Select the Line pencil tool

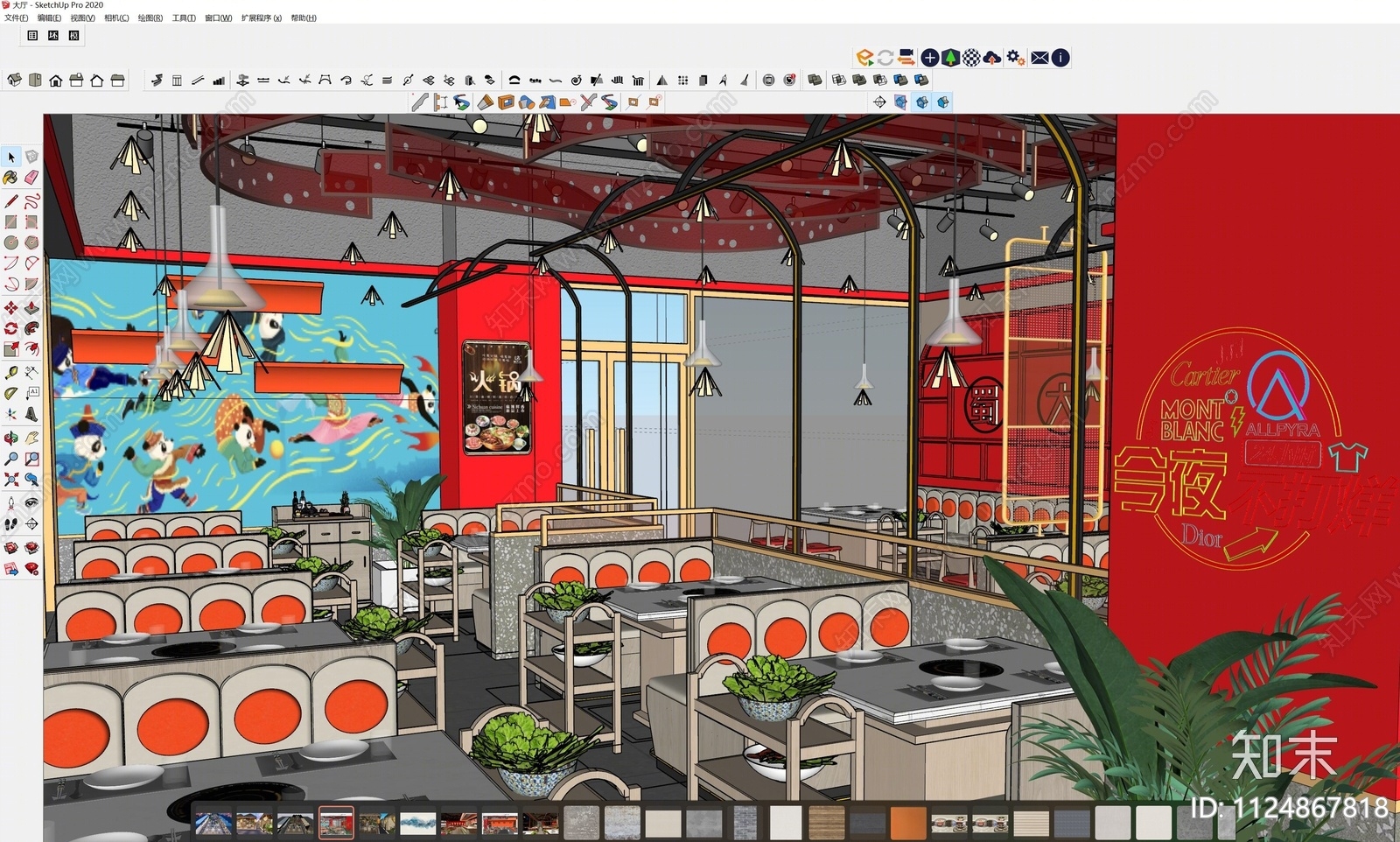pos(11,200)
